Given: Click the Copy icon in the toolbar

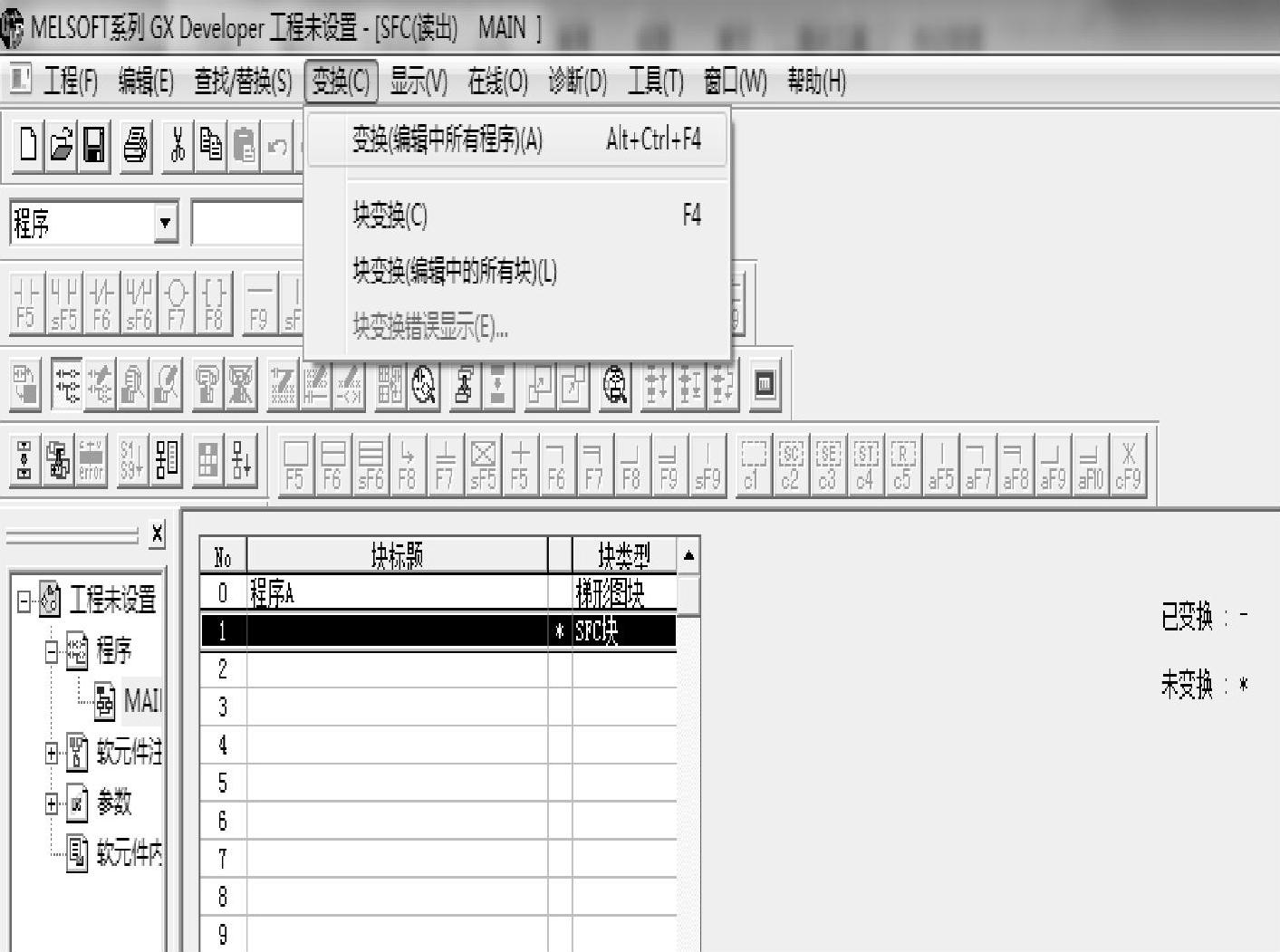Looking at the screenshot, I should coord(211,144).
